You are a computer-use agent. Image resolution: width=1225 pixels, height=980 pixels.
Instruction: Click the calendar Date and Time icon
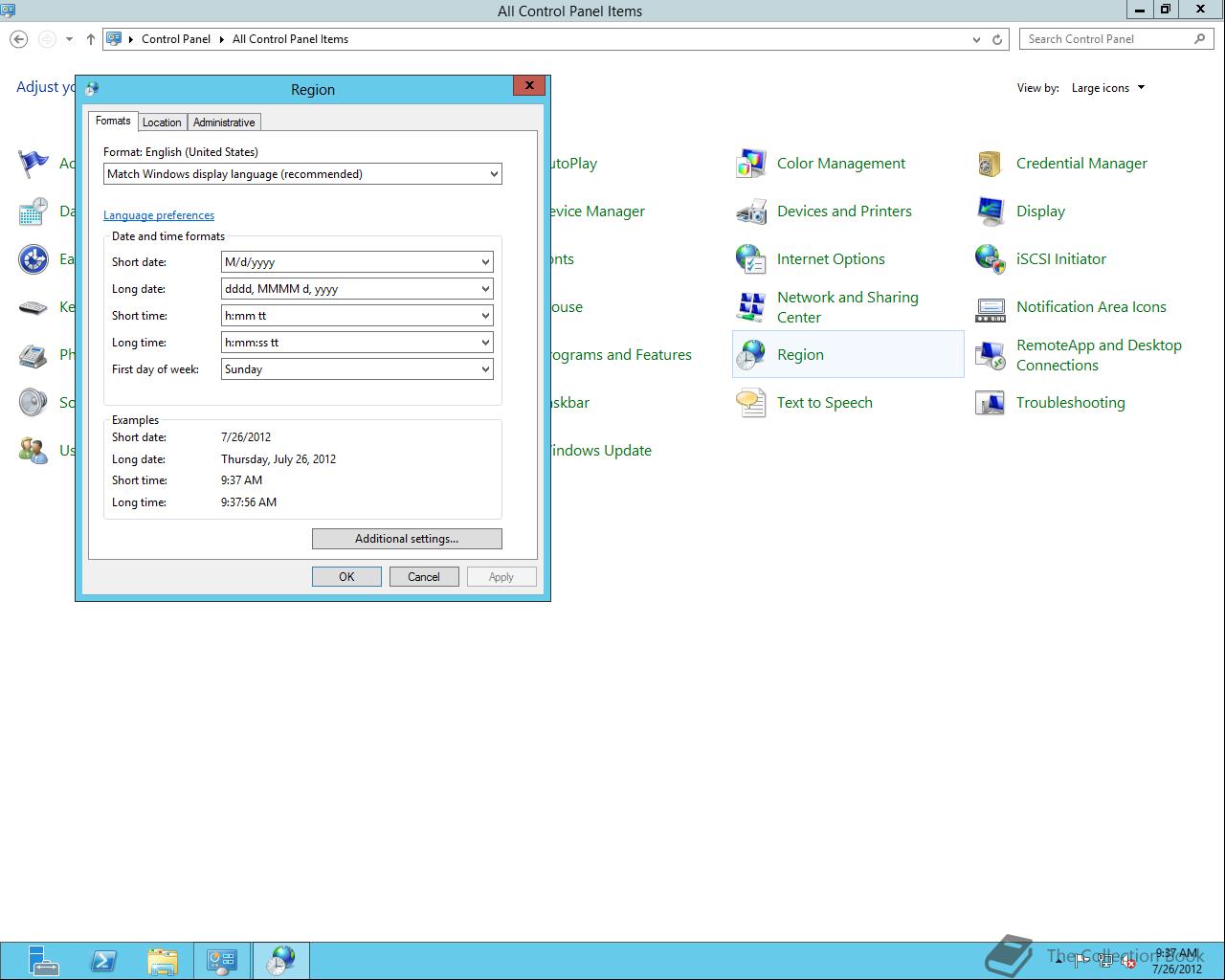[x=33, y=212]
